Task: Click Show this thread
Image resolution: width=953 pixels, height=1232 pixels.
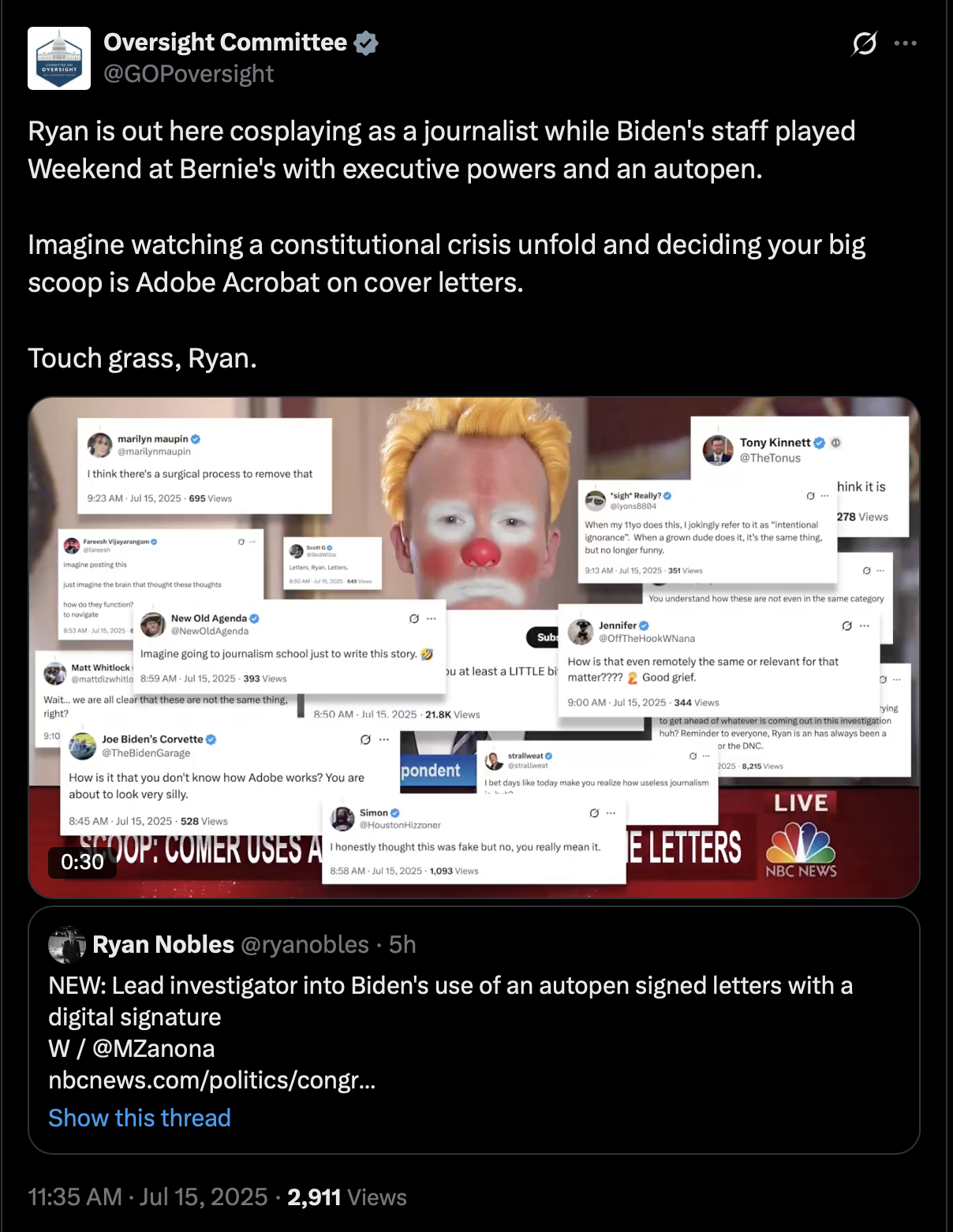Action: point(140,1118)
